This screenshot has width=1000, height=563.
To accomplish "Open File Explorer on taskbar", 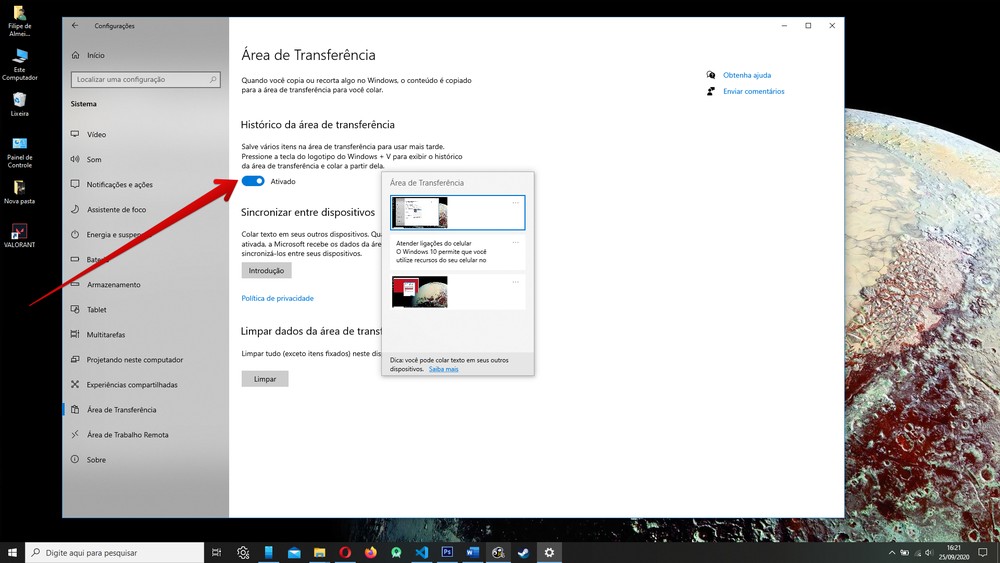I will [x=320, y=552].
